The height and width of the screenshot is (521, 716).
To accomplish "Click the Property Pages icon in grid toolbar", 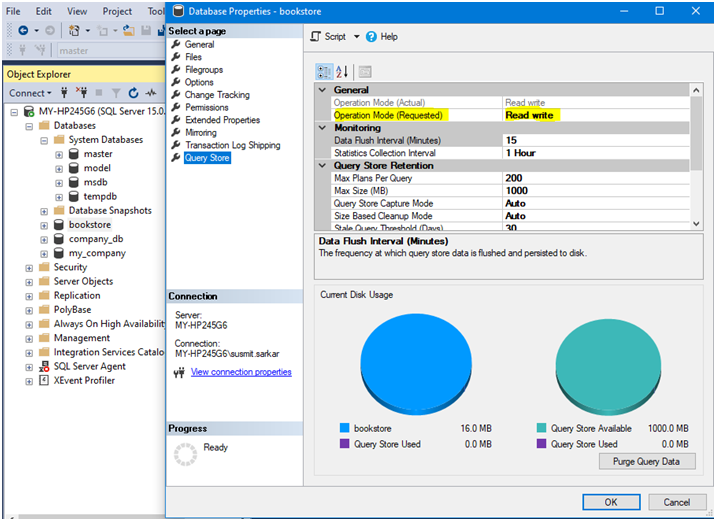I will tap(364, 72).
